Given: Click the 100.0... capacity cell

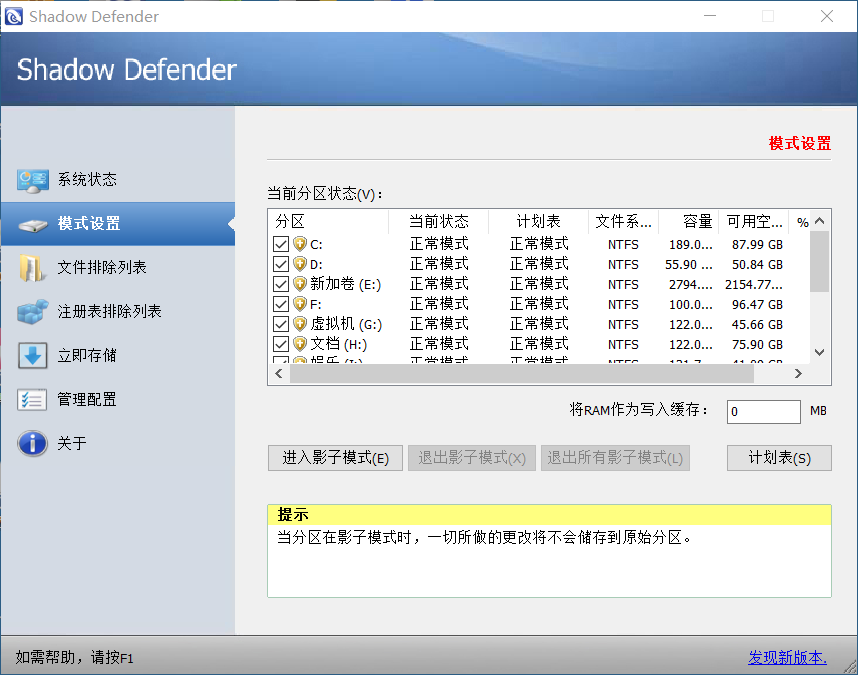Looking at the screenshot, I should 691,305.
